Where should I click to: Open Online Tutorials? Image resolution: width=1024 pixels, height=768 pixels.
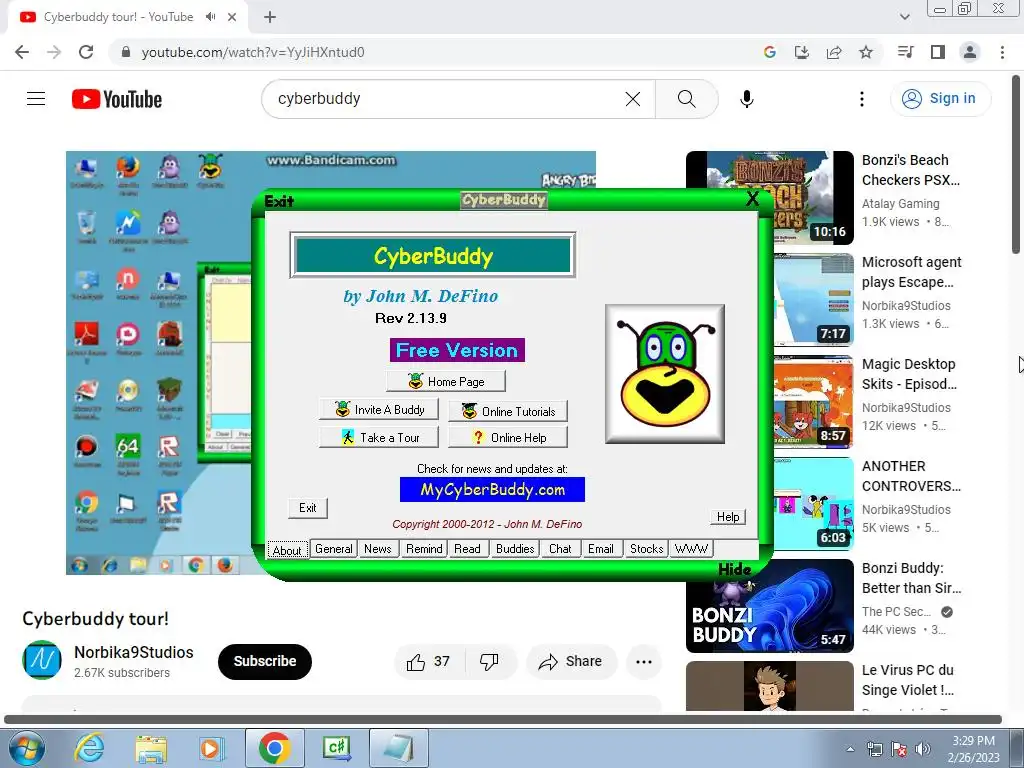pos(508,411)
